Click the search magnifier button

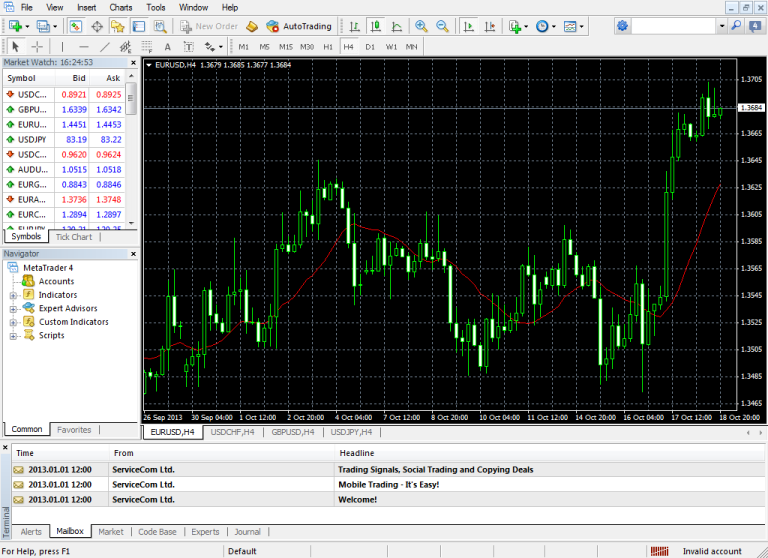pos(736,26)
